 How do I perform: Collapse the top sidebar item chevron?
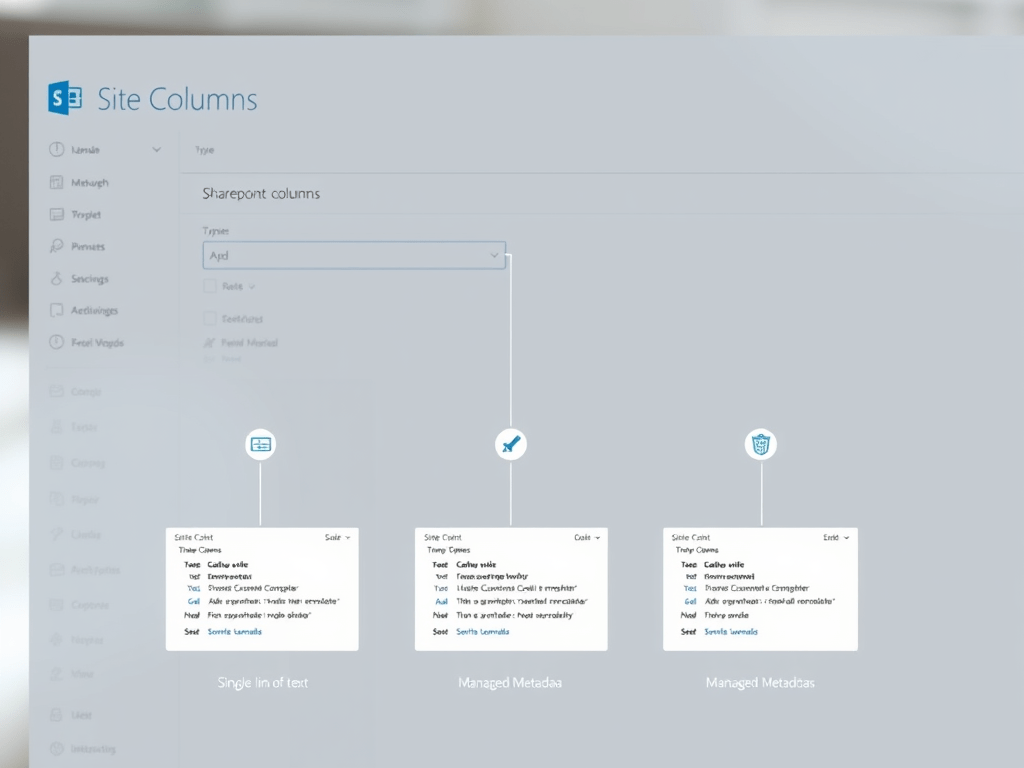pos(157,148)
